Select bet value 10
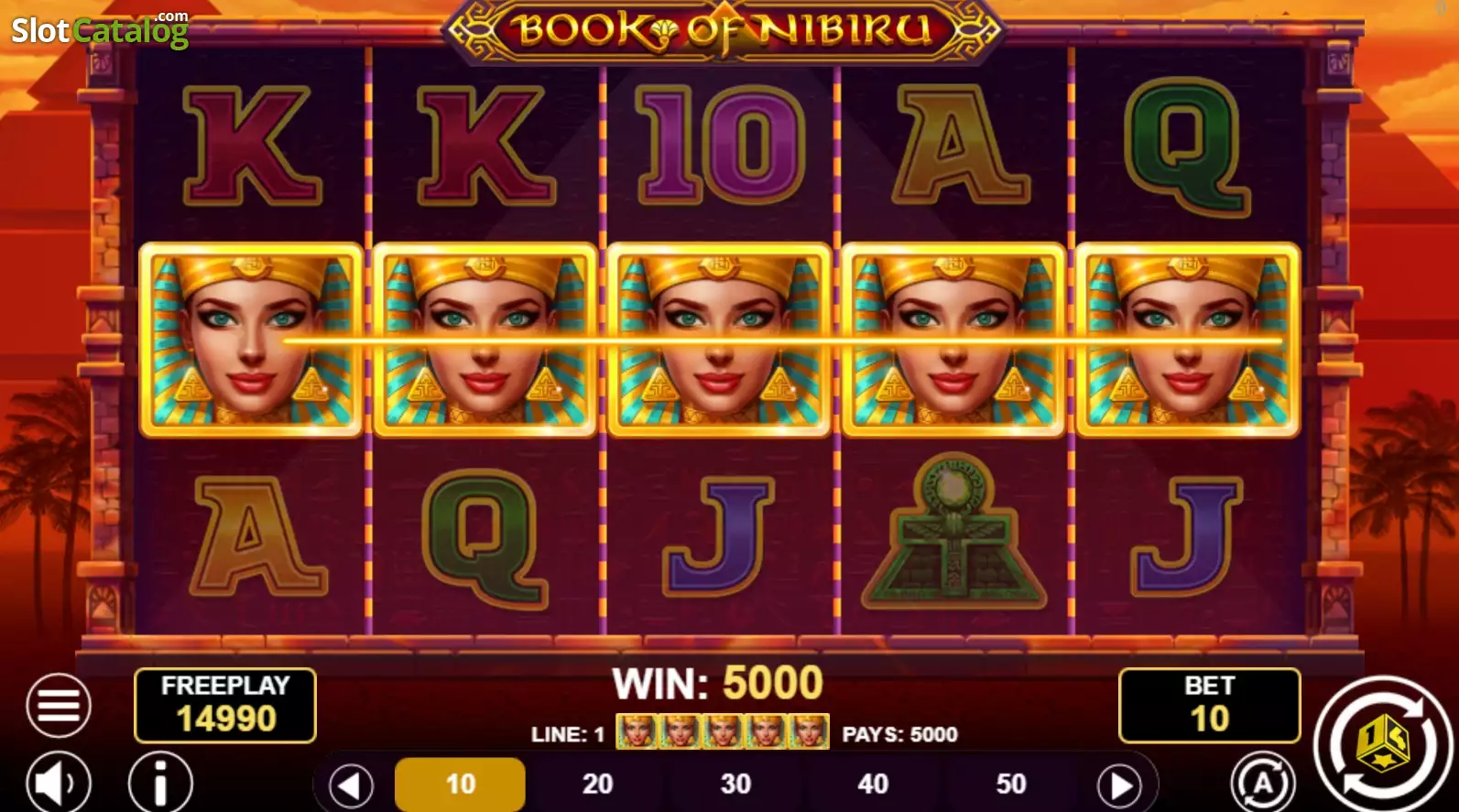 click(460, 784)
